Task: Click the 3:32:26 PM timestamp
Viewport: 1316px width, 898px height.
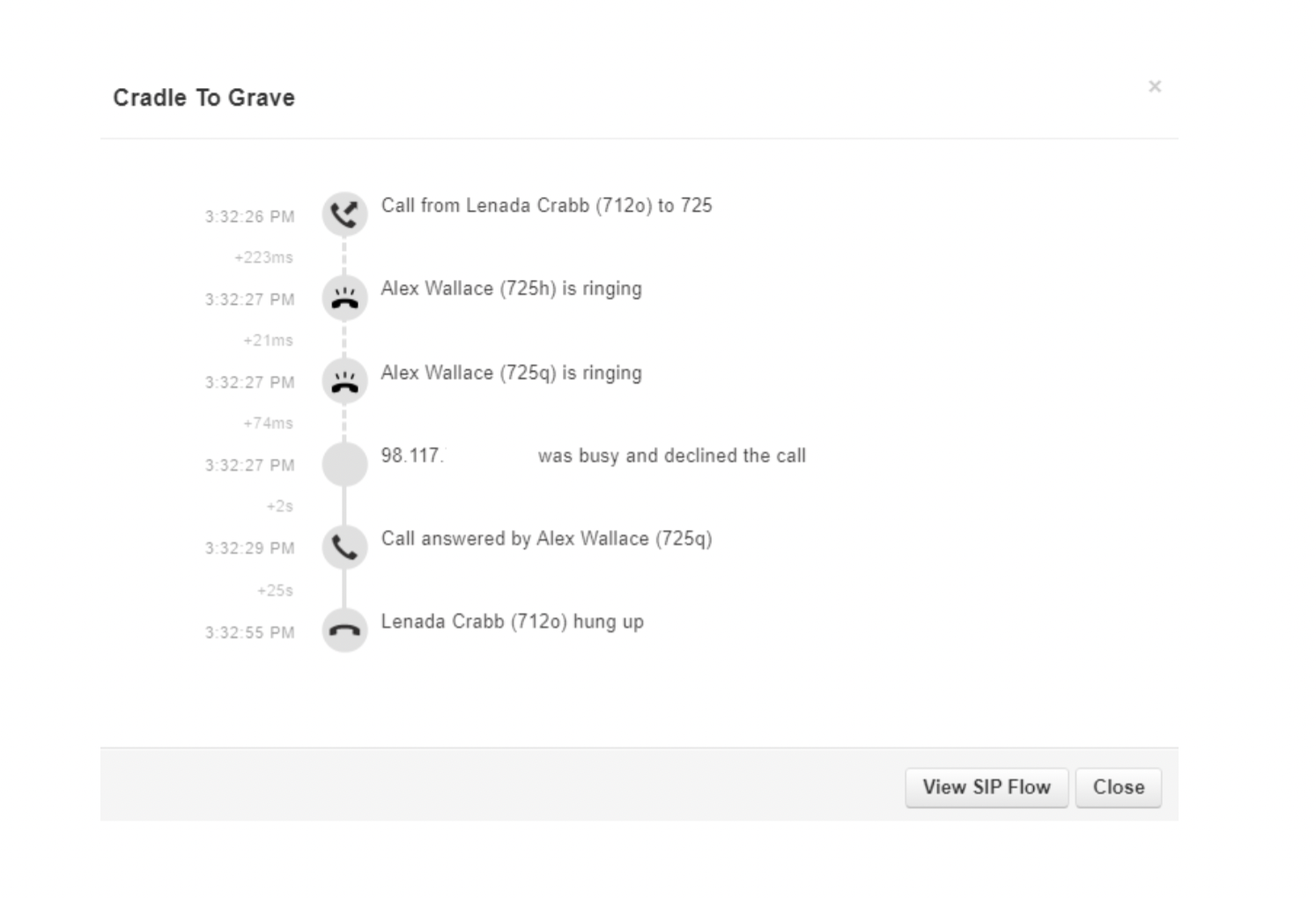Action: (x=249, y=217)
